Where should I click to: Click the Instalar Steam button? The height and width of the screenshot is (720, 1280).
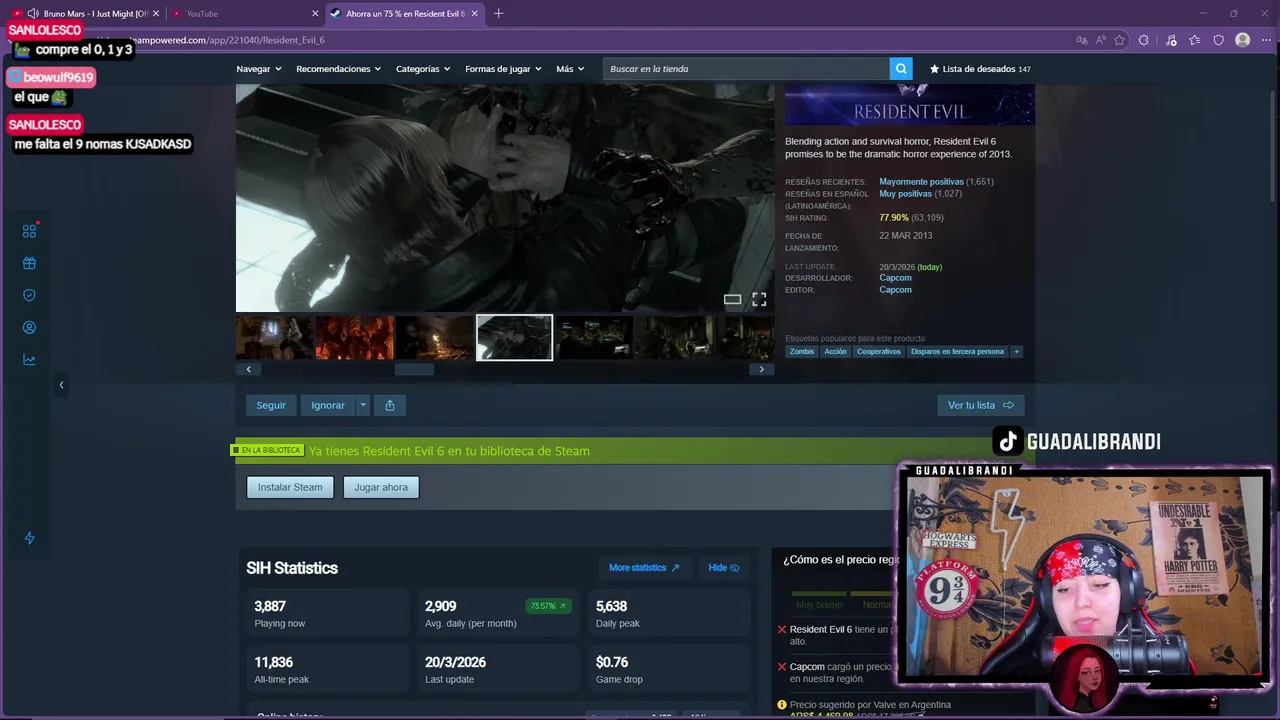(290, 487)
